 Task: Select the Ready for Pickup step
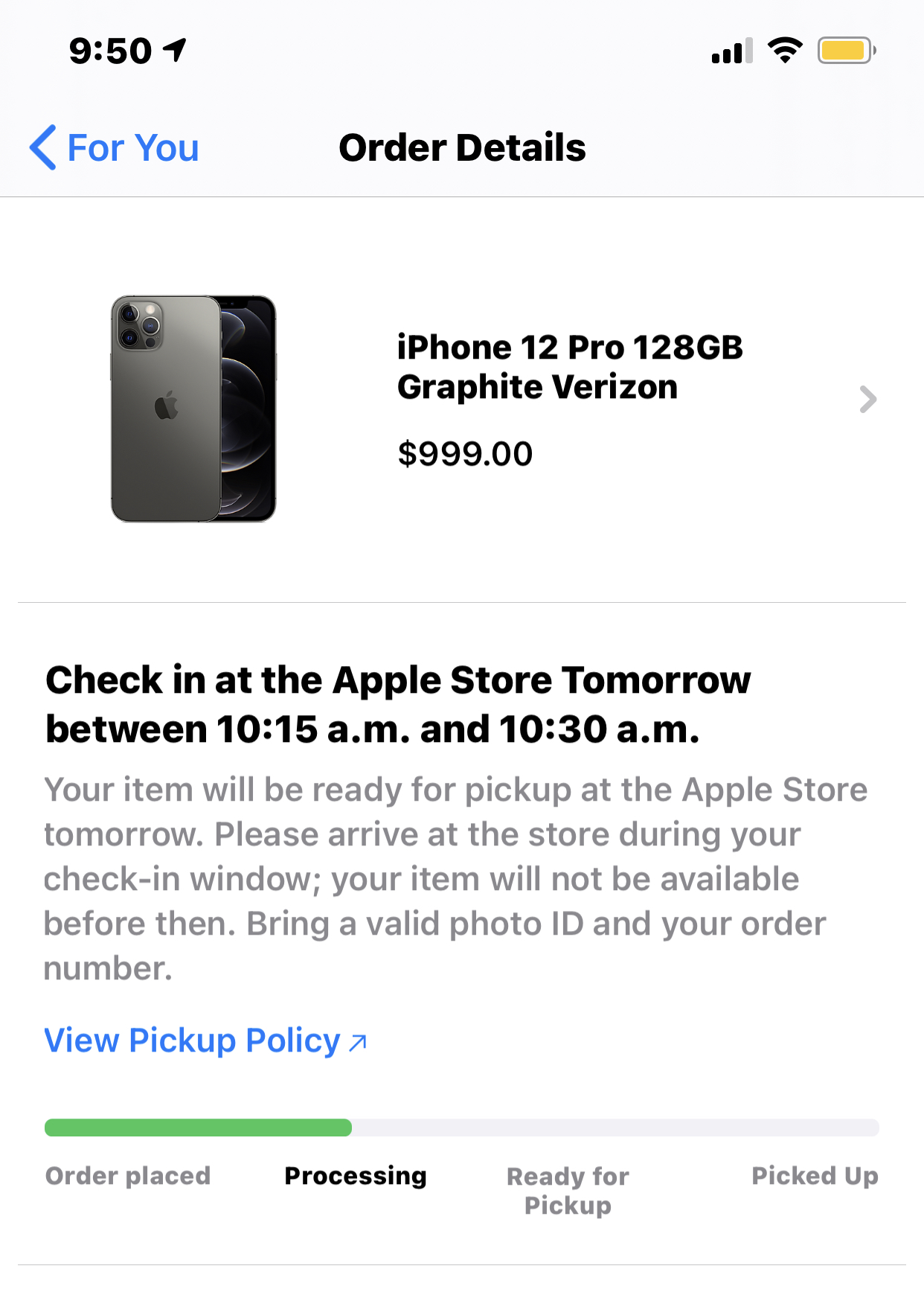(568, 1190)
